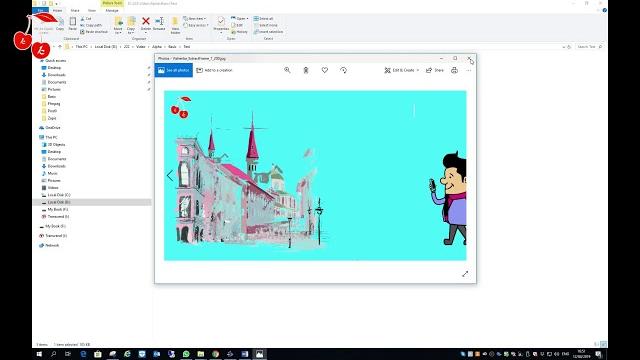Switch to the View ribbon tab
Viewport: 640px width, 360px height.
92,10
